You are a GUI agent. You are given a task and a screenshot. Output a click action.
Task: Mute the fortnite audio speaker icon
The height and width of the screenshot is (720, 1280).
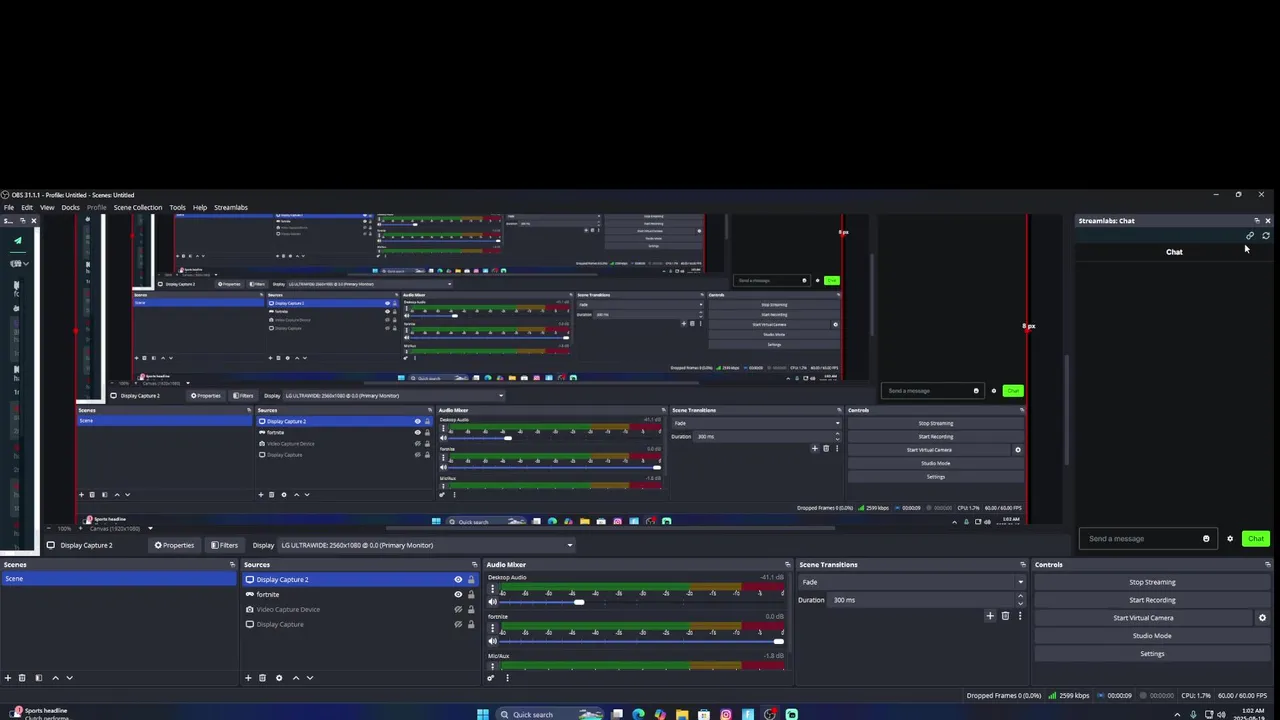[492, 641]
